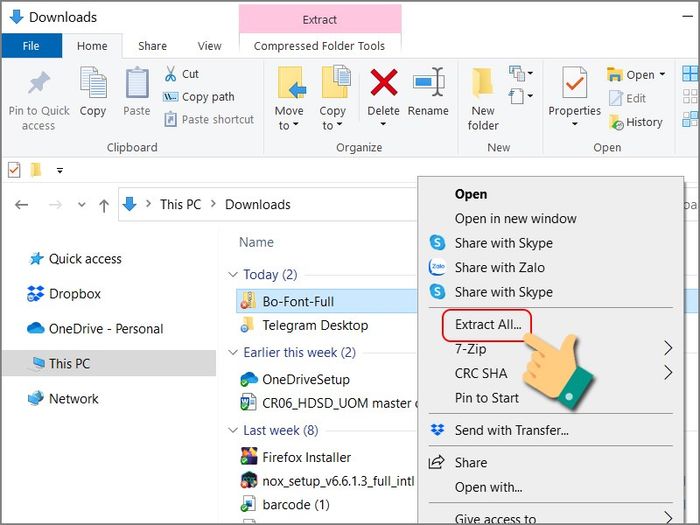Open recent locations chevron dropdown

(81, 205)
